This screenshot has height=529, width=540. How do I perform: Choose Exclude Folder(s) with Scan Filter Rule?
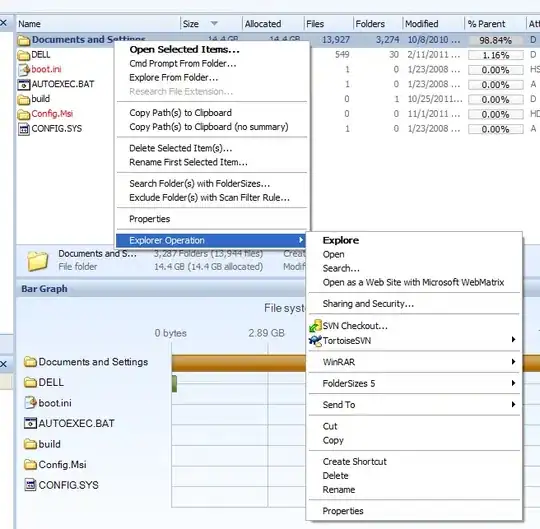(x=212, y=198)
